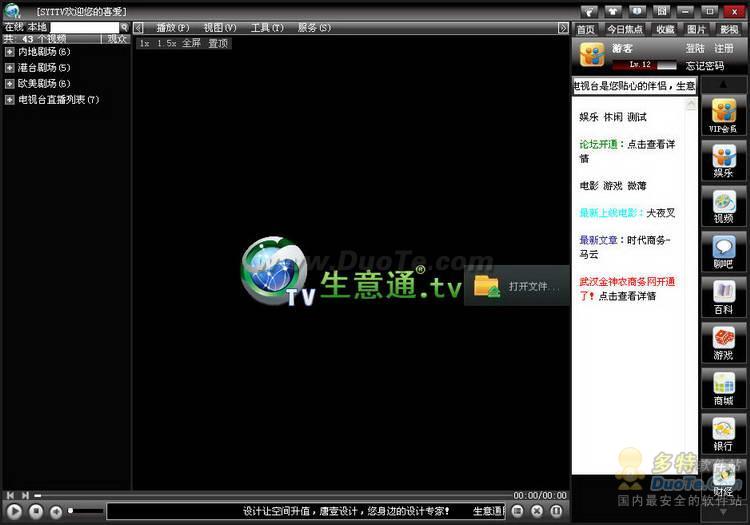Switch to 图片 tab
The width and height of the screenshot is (750, 525).
point(696,30)
